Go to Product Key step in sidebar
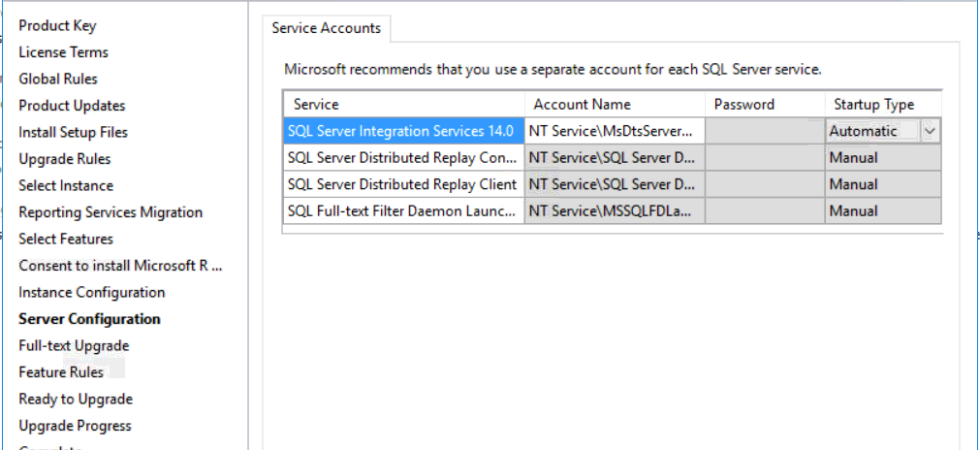Screen dimensions: 980x450 [x=58, y=26]
